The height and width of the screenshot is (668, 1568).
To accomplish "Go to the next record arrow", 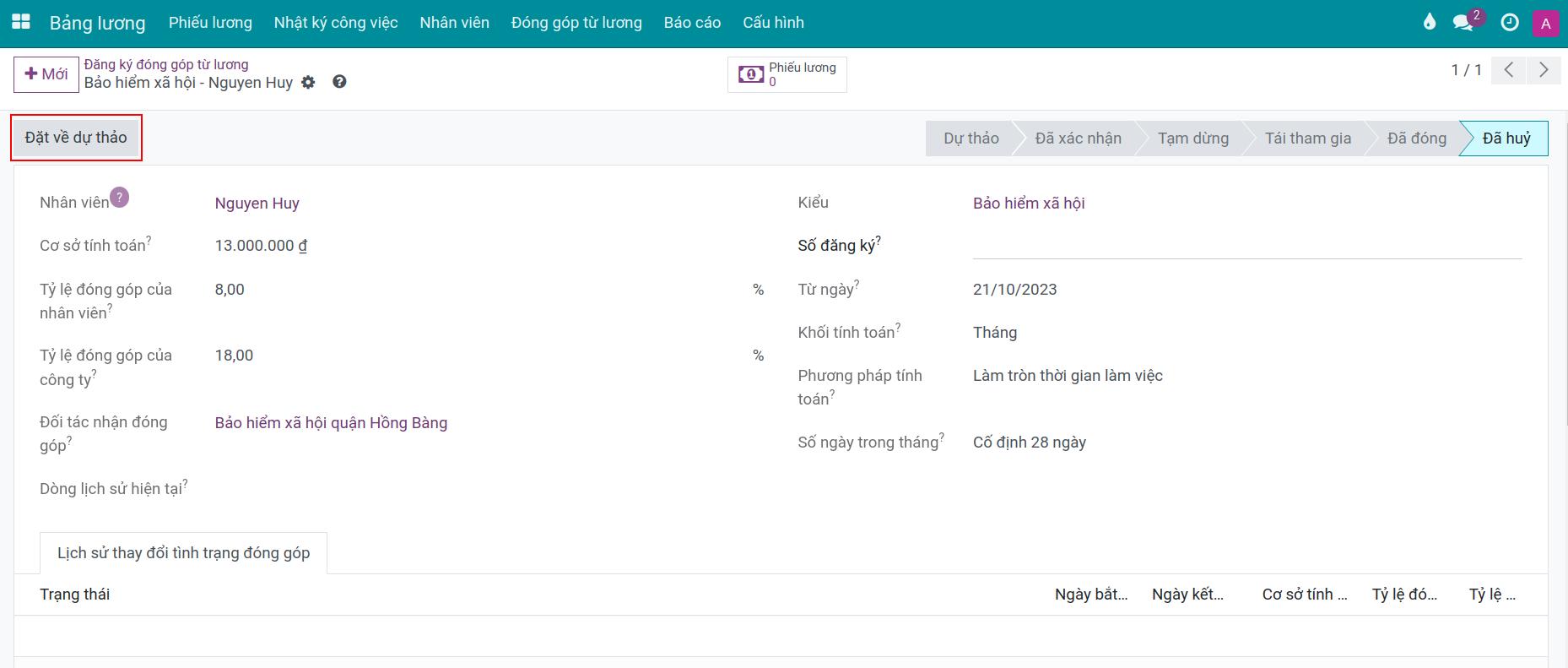I will click(1544, 70).
